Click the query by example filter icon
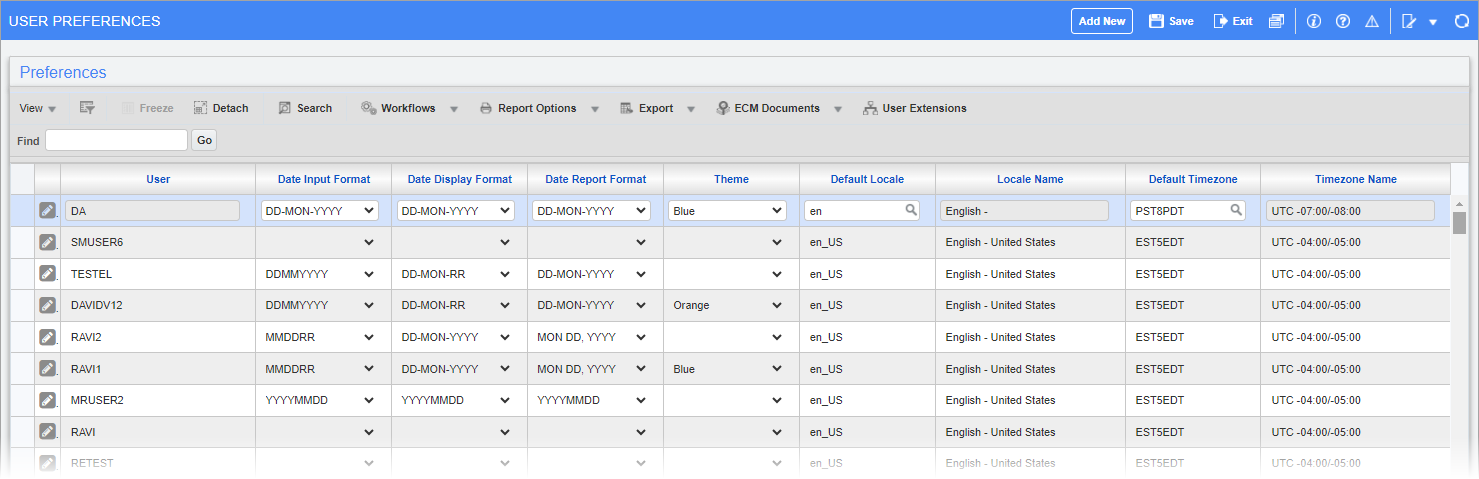1479x479 pixels. pyautogui.click(x=87, y=108)
